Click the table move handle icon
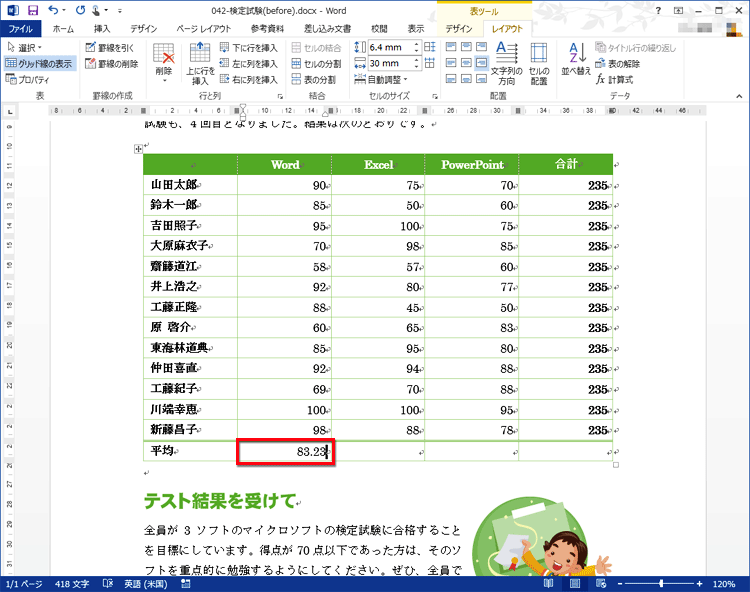 138,149
